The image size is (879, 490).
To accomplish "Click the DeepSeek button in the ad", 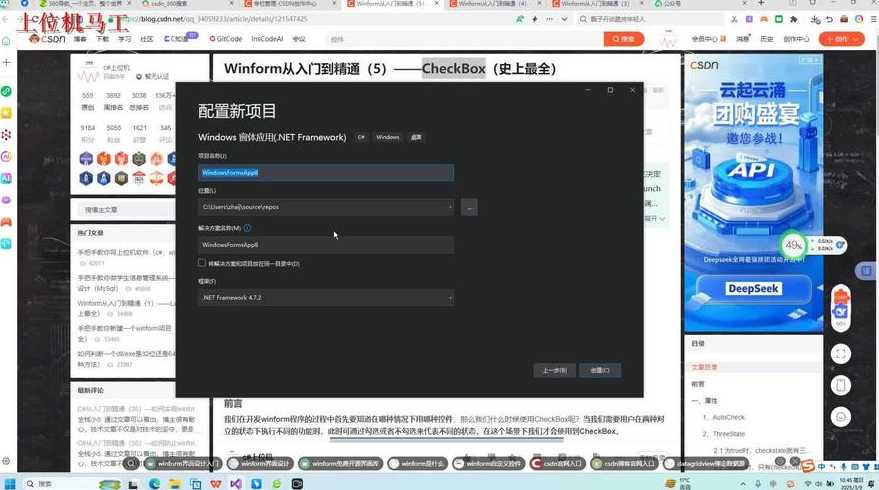I will tap(753, 289).
